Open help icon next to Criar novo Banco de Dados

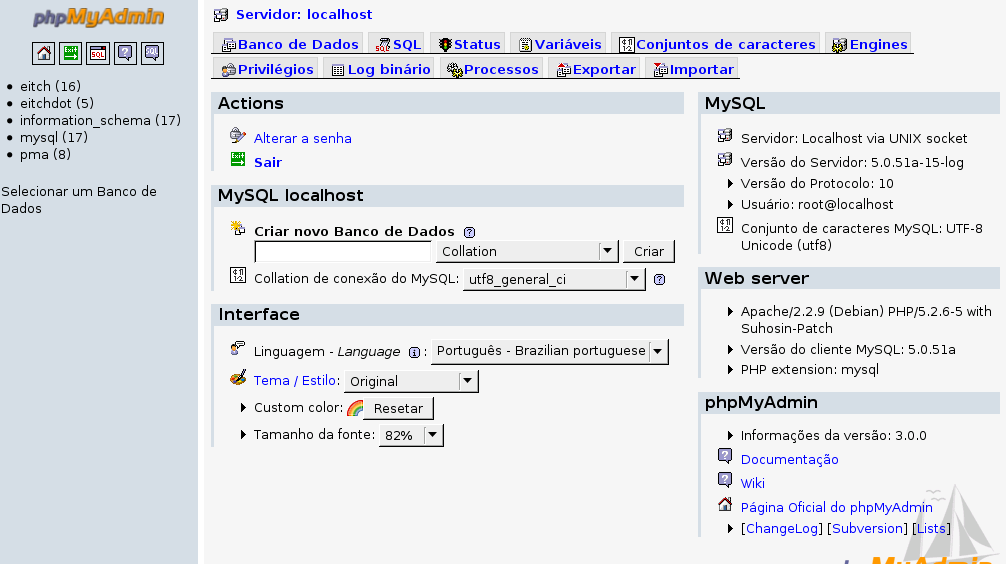click(470, 232)
